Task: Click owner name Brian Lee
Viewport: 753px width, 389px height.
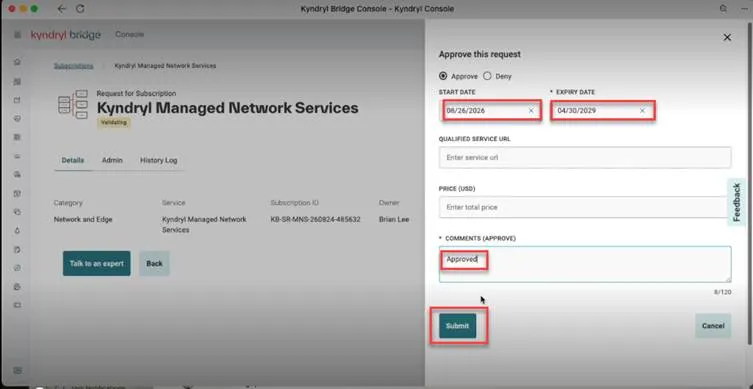Action: (394, 219)
